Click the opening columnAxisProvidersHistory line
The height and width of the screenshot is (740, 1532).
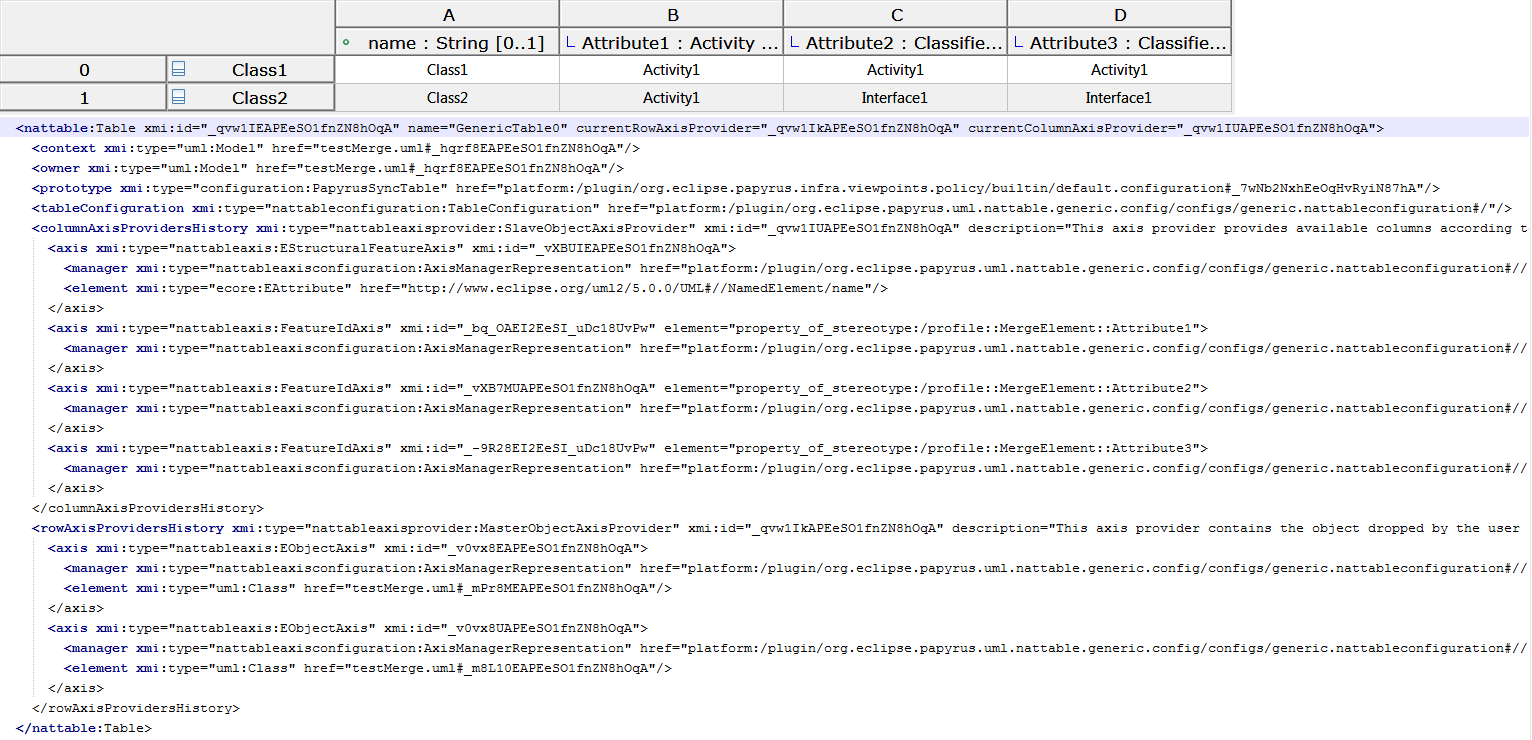tap(780, 228)
